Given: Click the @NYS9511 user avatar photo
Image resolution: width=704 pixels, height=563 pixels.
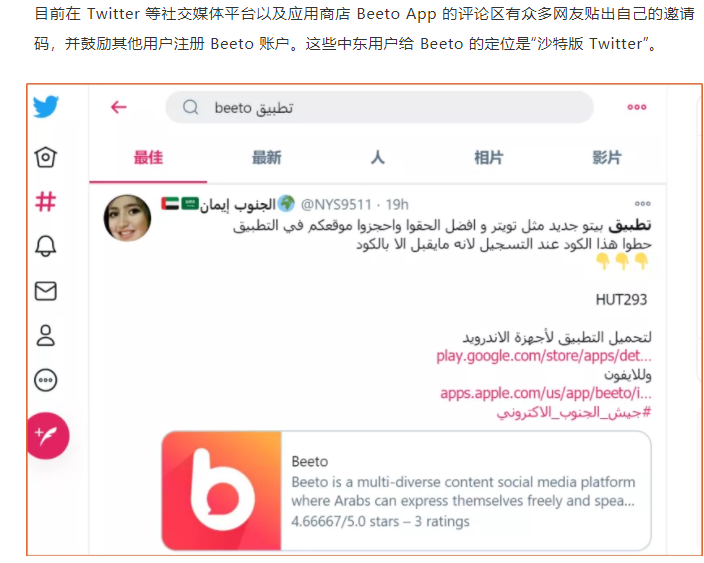Looking at the screenshot, I should 128,218.
